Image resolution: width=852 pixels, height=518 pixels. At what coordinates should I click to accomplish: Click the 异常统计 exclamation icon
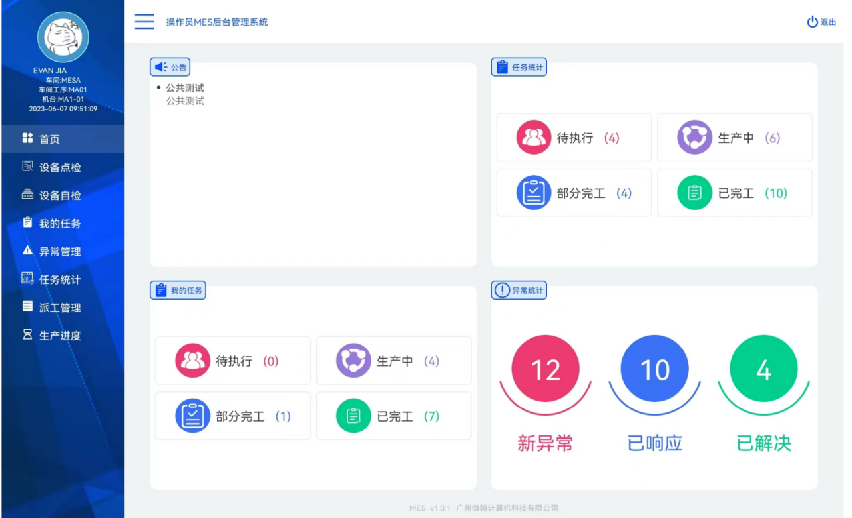[x=502, y=290]
